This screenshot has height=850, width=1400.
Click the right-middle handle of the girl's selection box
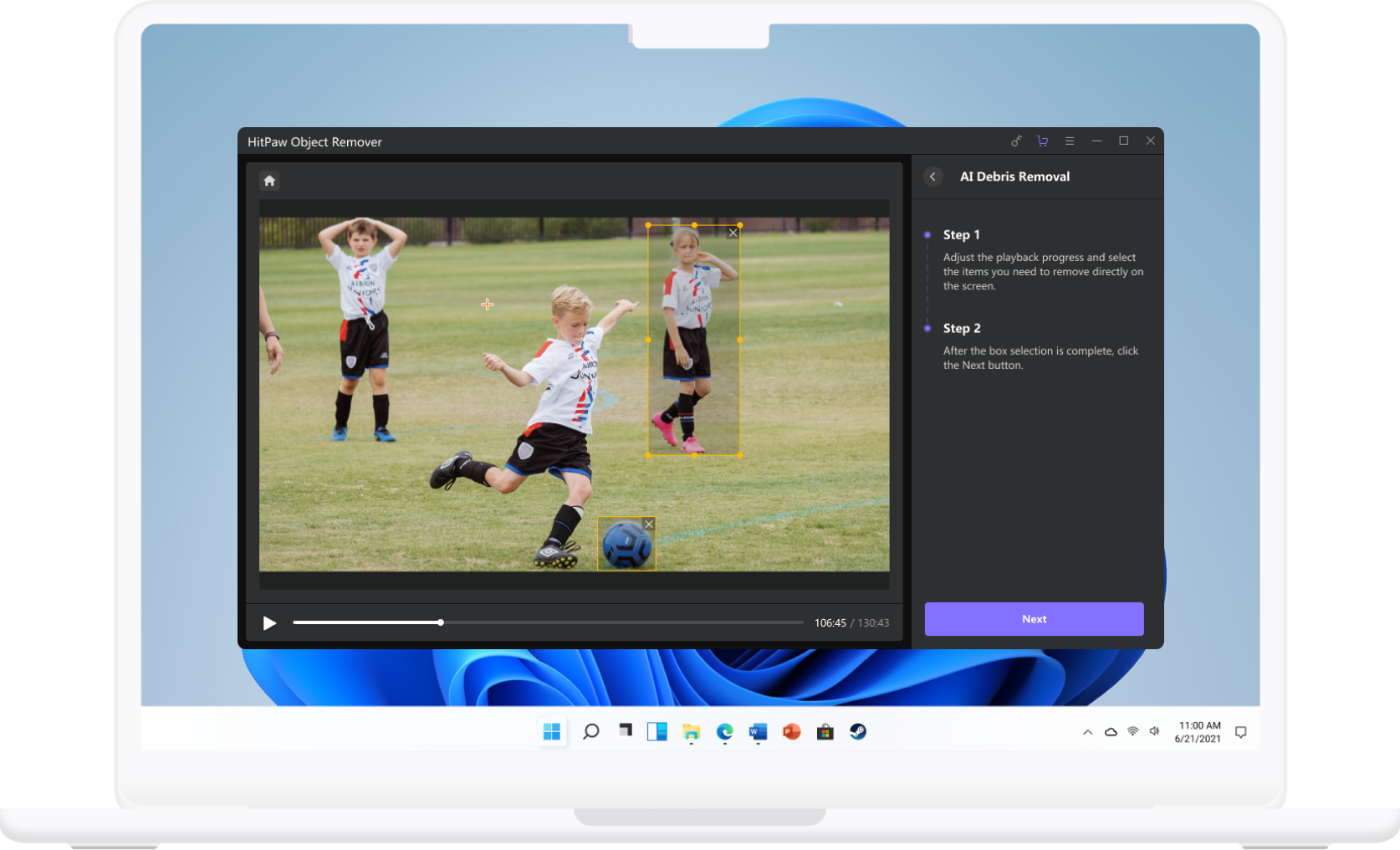coord(740,340)
